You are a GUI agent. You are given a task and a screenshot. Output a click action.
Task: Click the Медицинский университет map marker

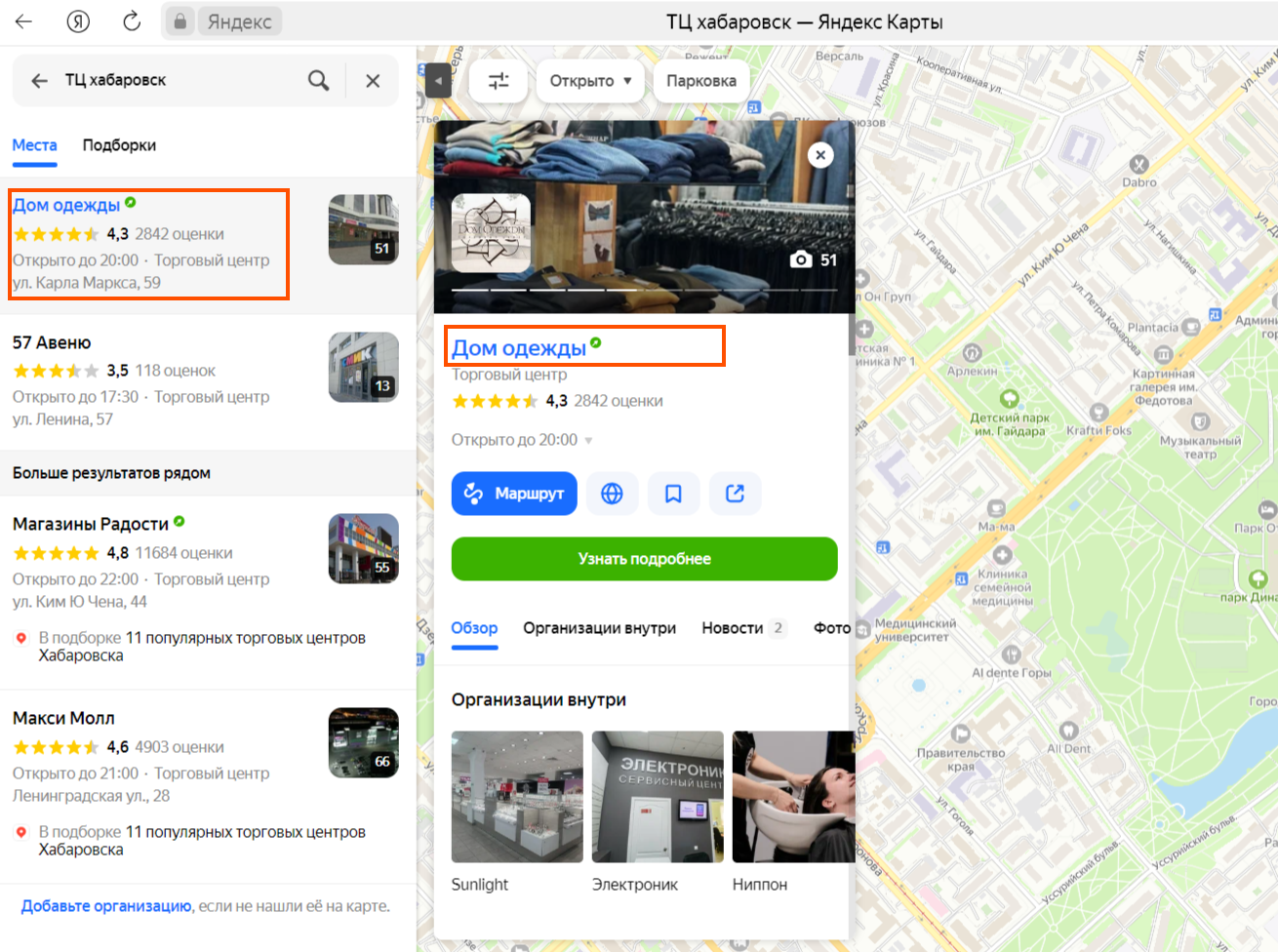click(x=864, y=629)
